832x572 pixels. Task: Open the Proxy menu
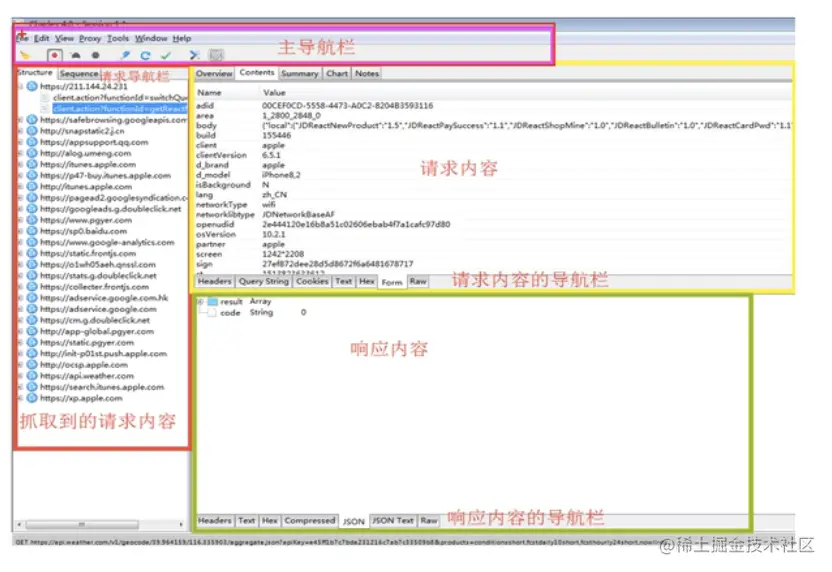[x=90, y=38]
